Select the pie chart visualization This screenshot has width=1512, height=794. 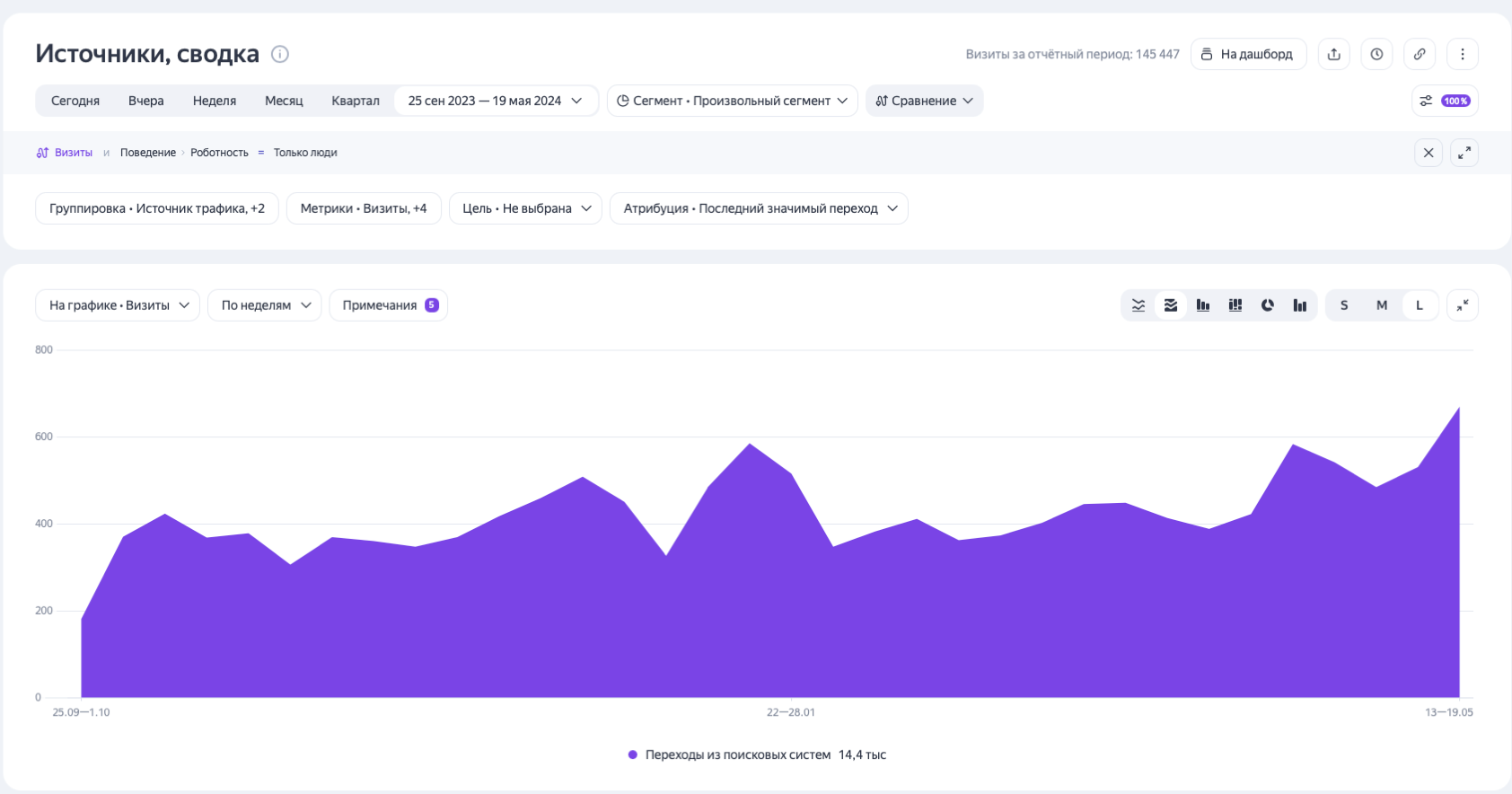click(1268, 305)
